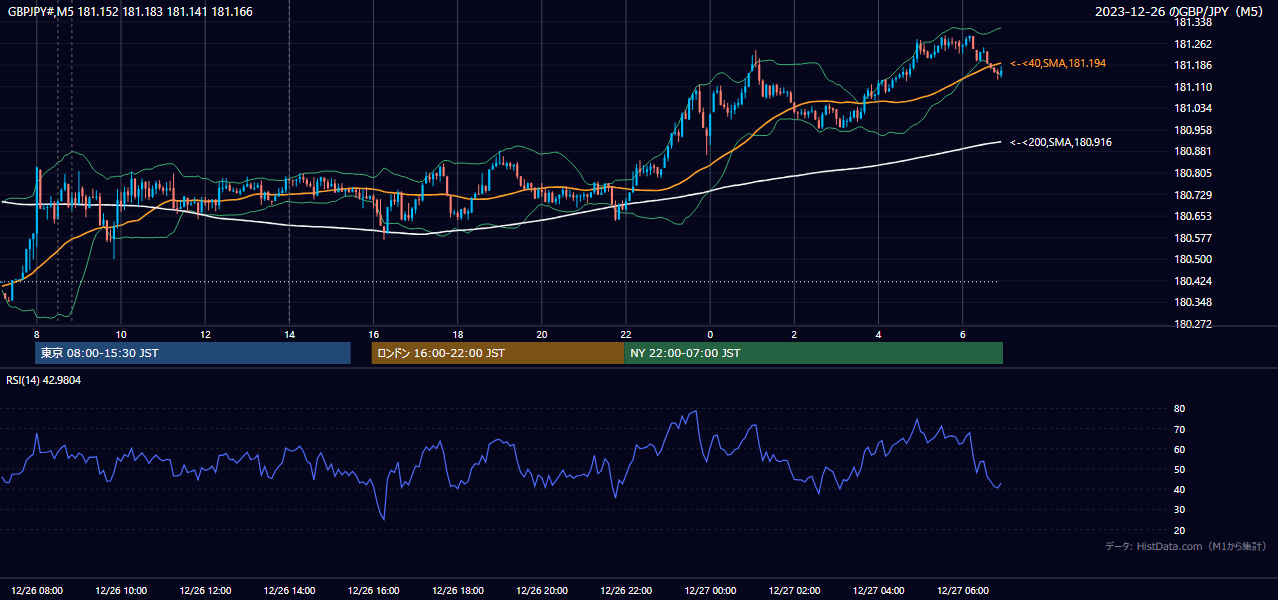Click price axis value 181.110
Image resolution: width=1278 pixels, height=600 pixels.
pos(1193,87)
